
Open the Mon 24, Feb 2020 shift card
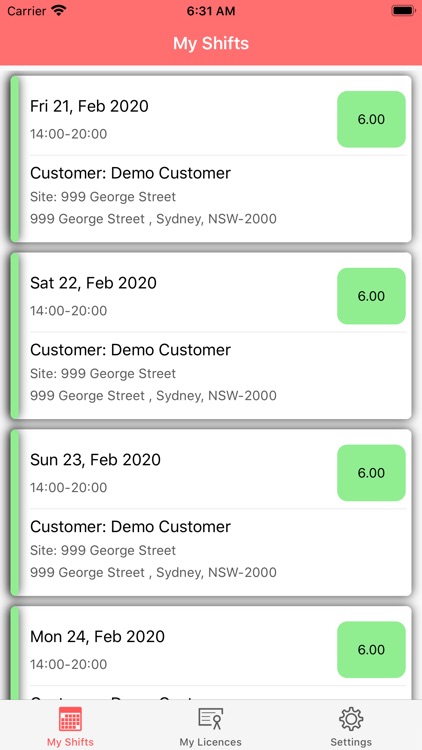(211, 653)
